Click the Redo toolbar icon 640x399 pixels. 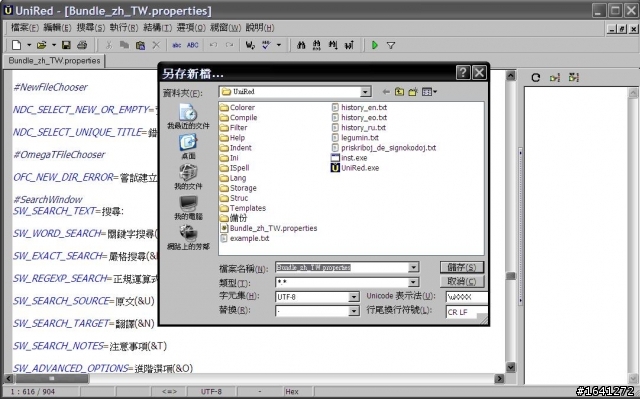229,45
